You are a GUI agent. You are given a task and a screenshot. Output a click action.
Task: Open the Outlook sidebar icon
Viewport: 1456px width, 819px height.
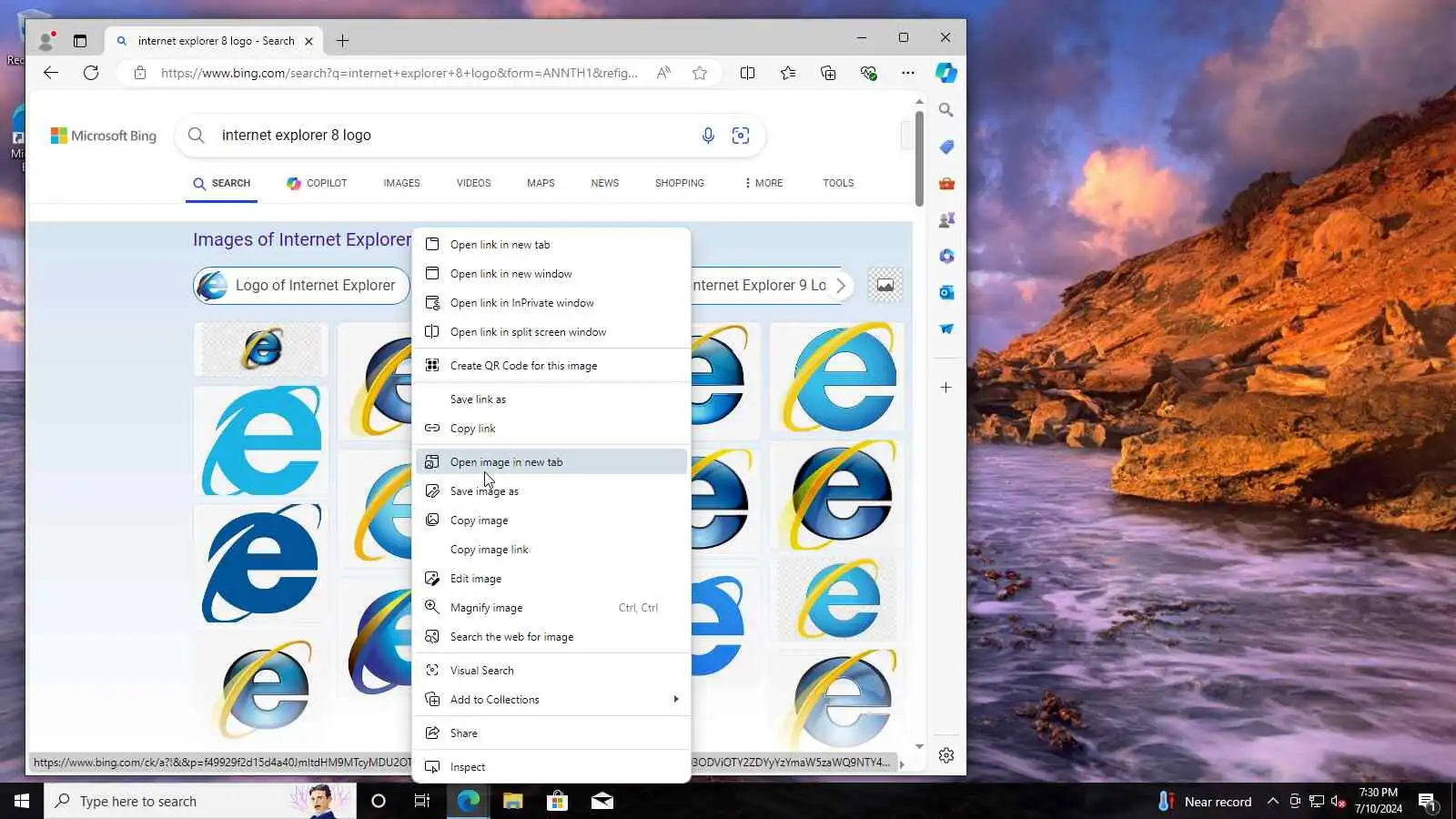946,292
